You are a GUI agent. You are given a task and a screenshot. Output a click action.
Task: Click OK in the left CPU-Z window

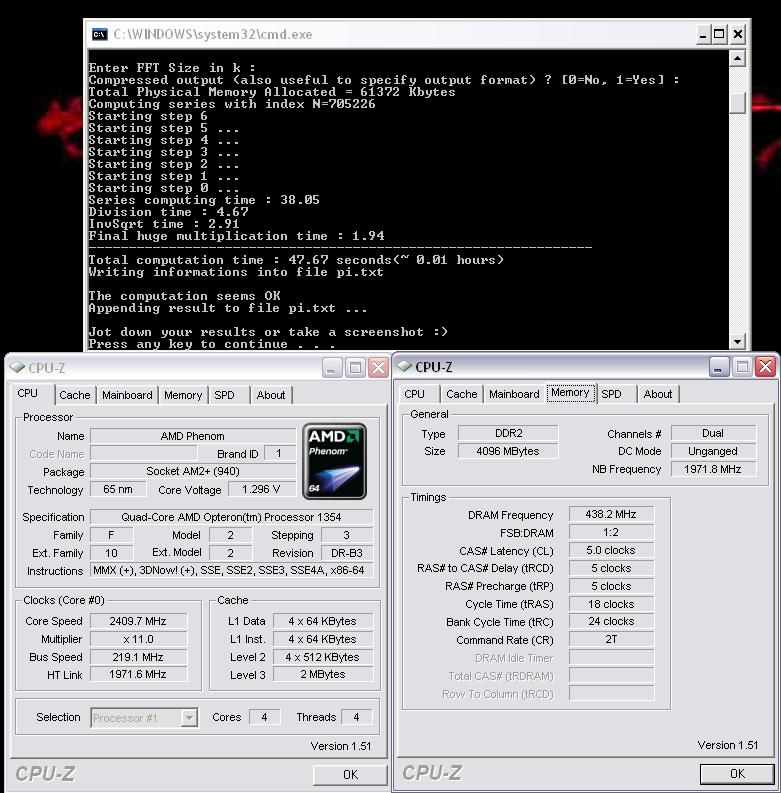(x=350, y=774)
